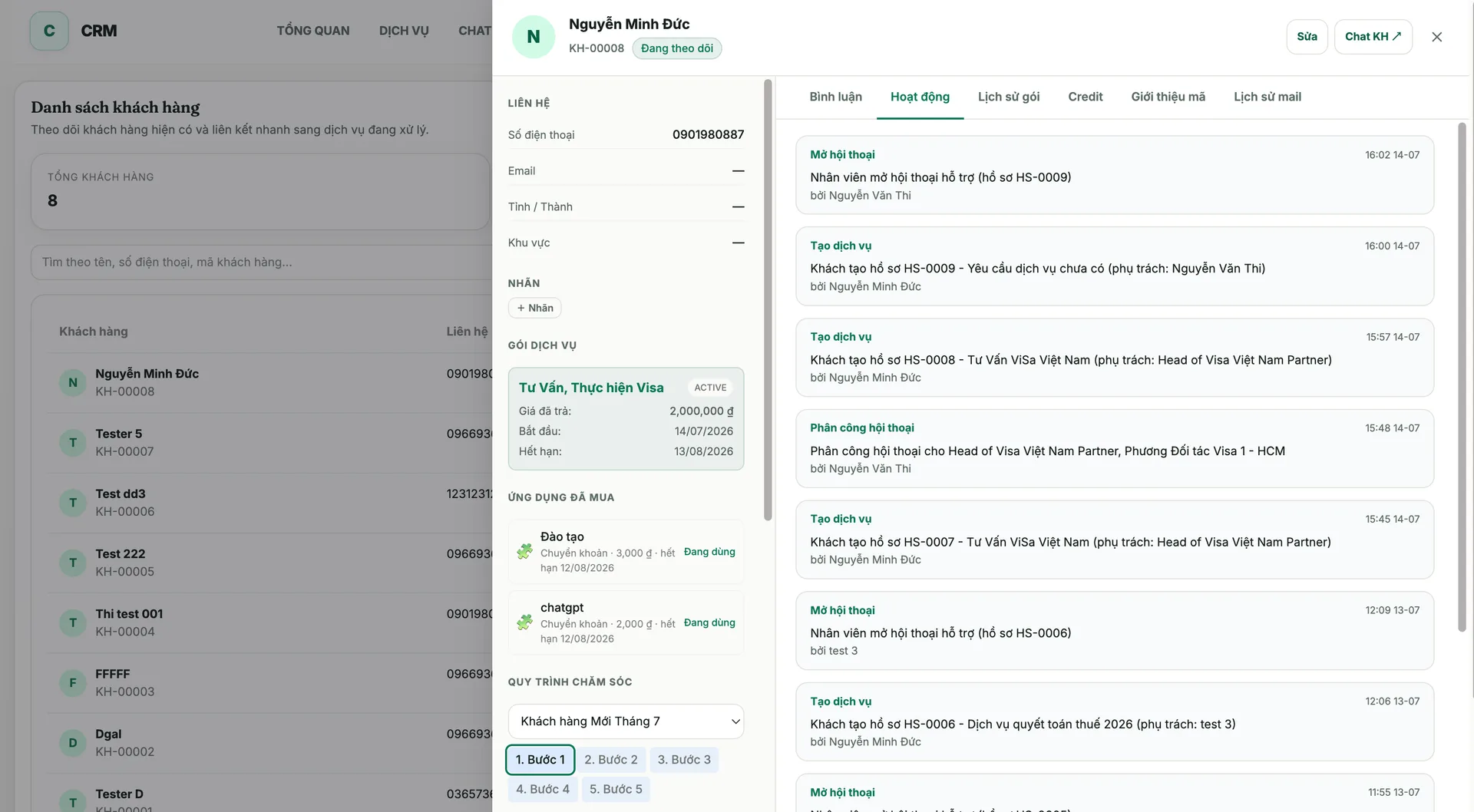
Task: Switch to the Lịch sử gói tab
Action: tap(1009, 97)
